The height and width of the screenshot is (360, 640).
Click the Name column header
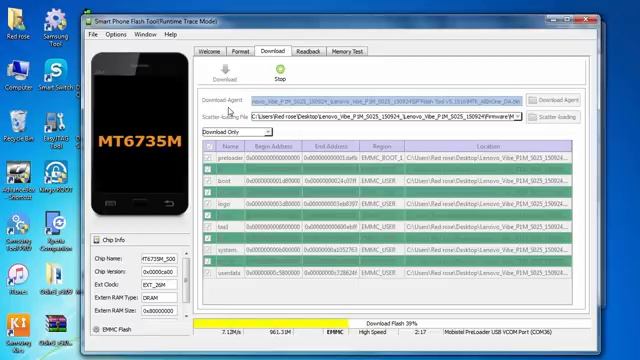[230, 146]
